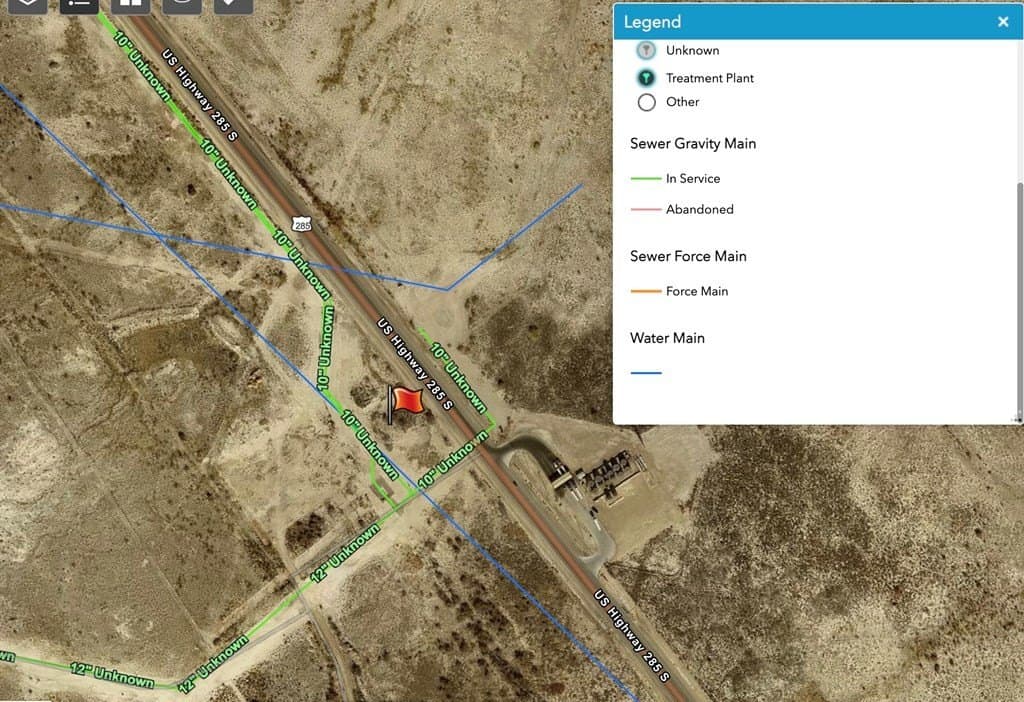Open the Legend widget toolbar icon
Viewport: 1024px width, 702px height.
pos(78,6)
